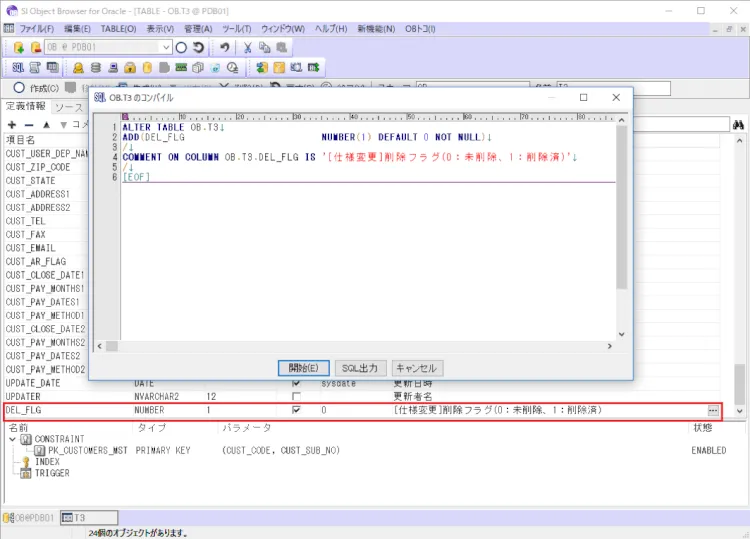750x539 pixels.
Task: Open the ツール(T) menu
Action: pyautogui.click(x=237, y=29)
